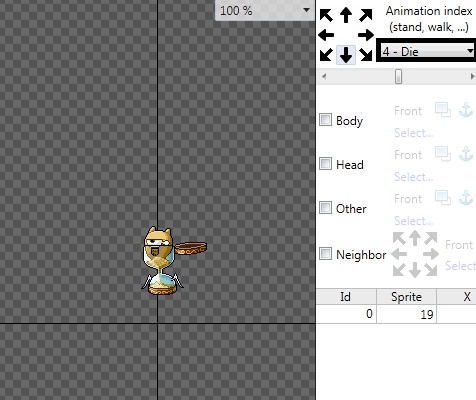
Task: Click the X column header
Action: [x=456, y=296]
